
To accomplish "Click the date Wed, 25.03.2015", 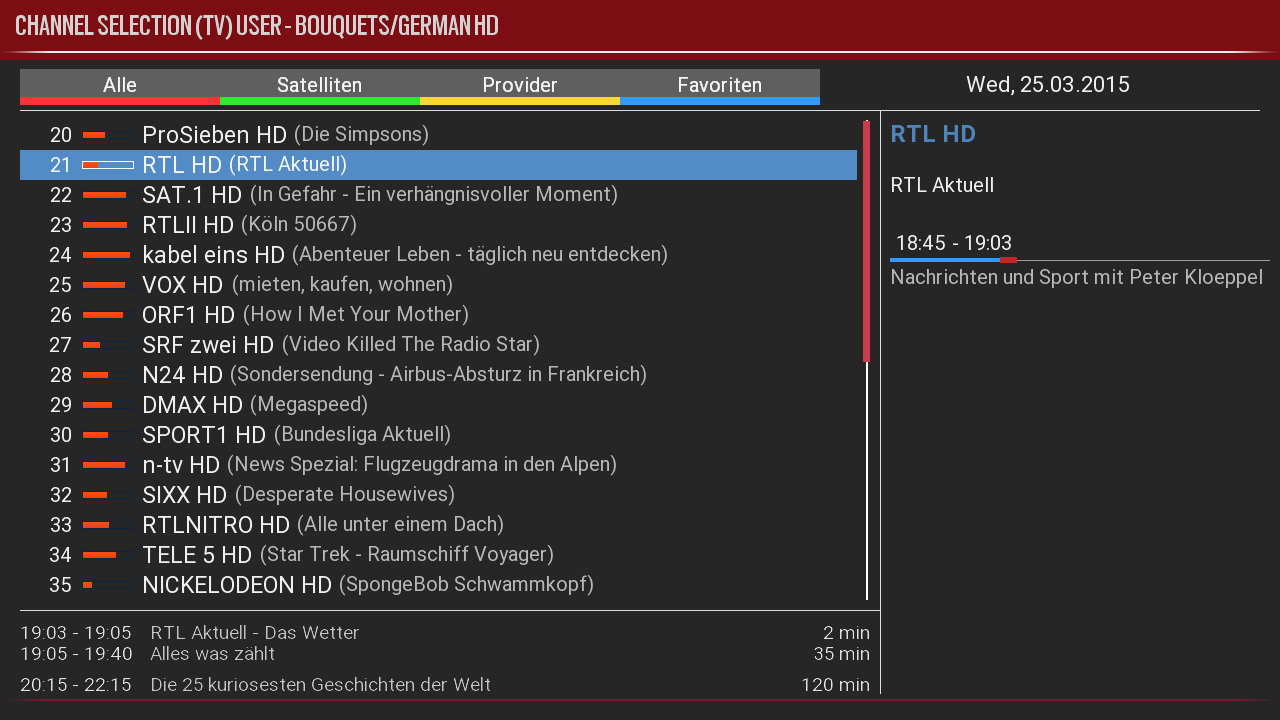I will tap(1048, 85).
